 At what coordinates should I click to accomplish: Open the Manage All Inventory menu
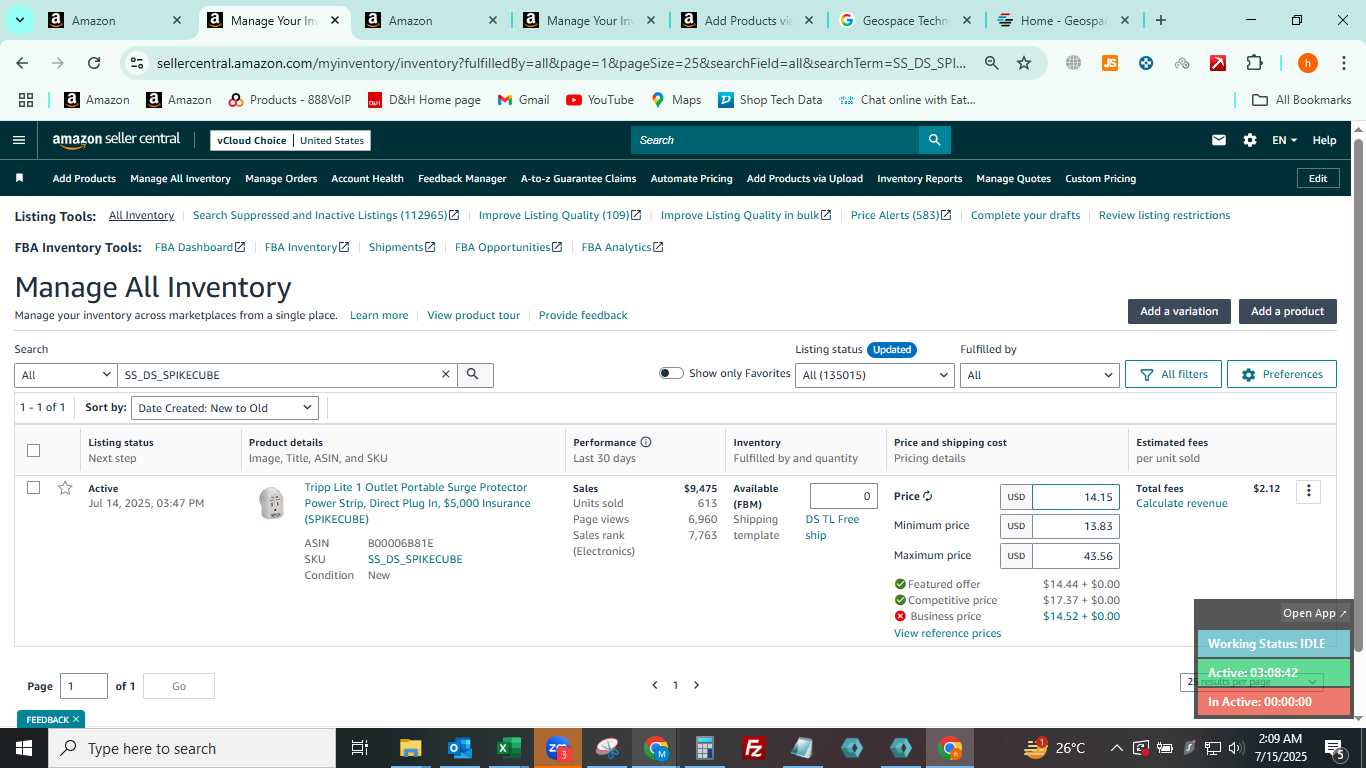pyautogui.click(x=180, y=178)
